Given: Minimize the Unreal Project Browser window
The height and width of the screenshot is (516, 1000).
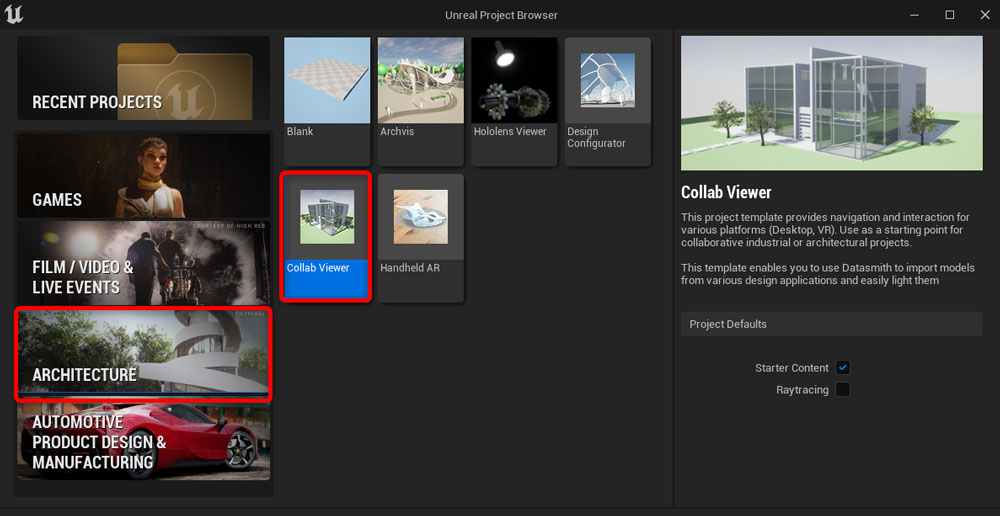Looking at the screenshot, I should [x=915, y=15].
